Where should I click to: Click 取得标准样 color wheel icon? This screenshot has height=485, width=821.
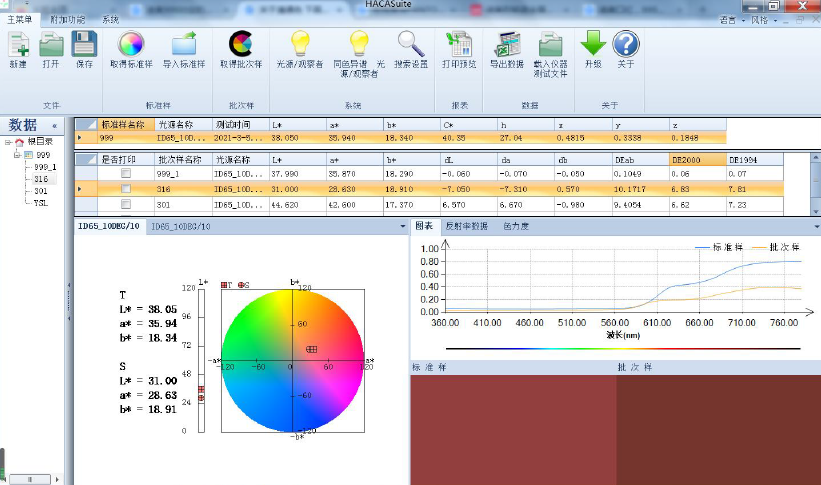tap(131, 45)
